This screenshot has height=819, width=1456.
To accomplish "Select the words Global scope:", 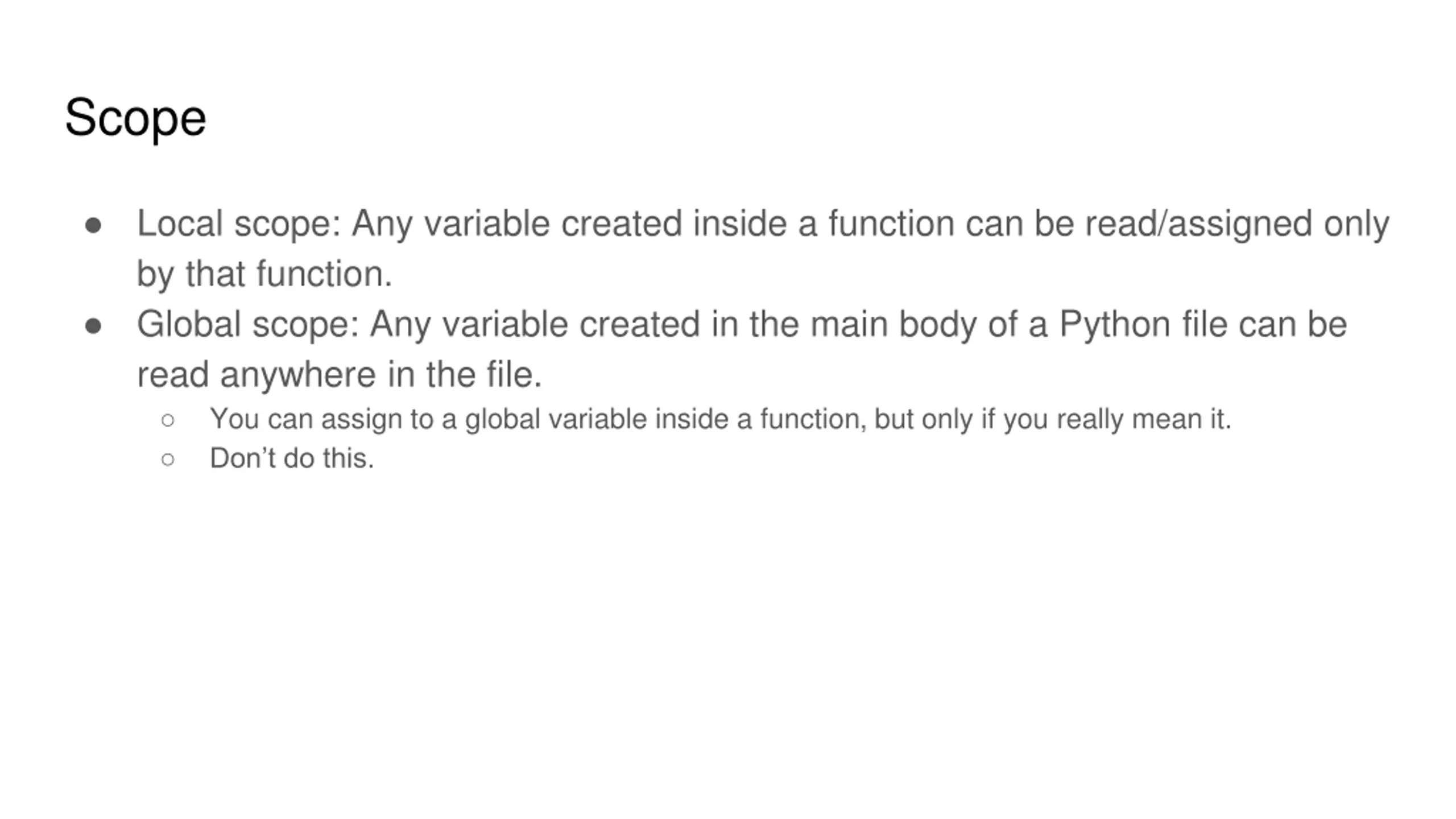I will (249, 324).
